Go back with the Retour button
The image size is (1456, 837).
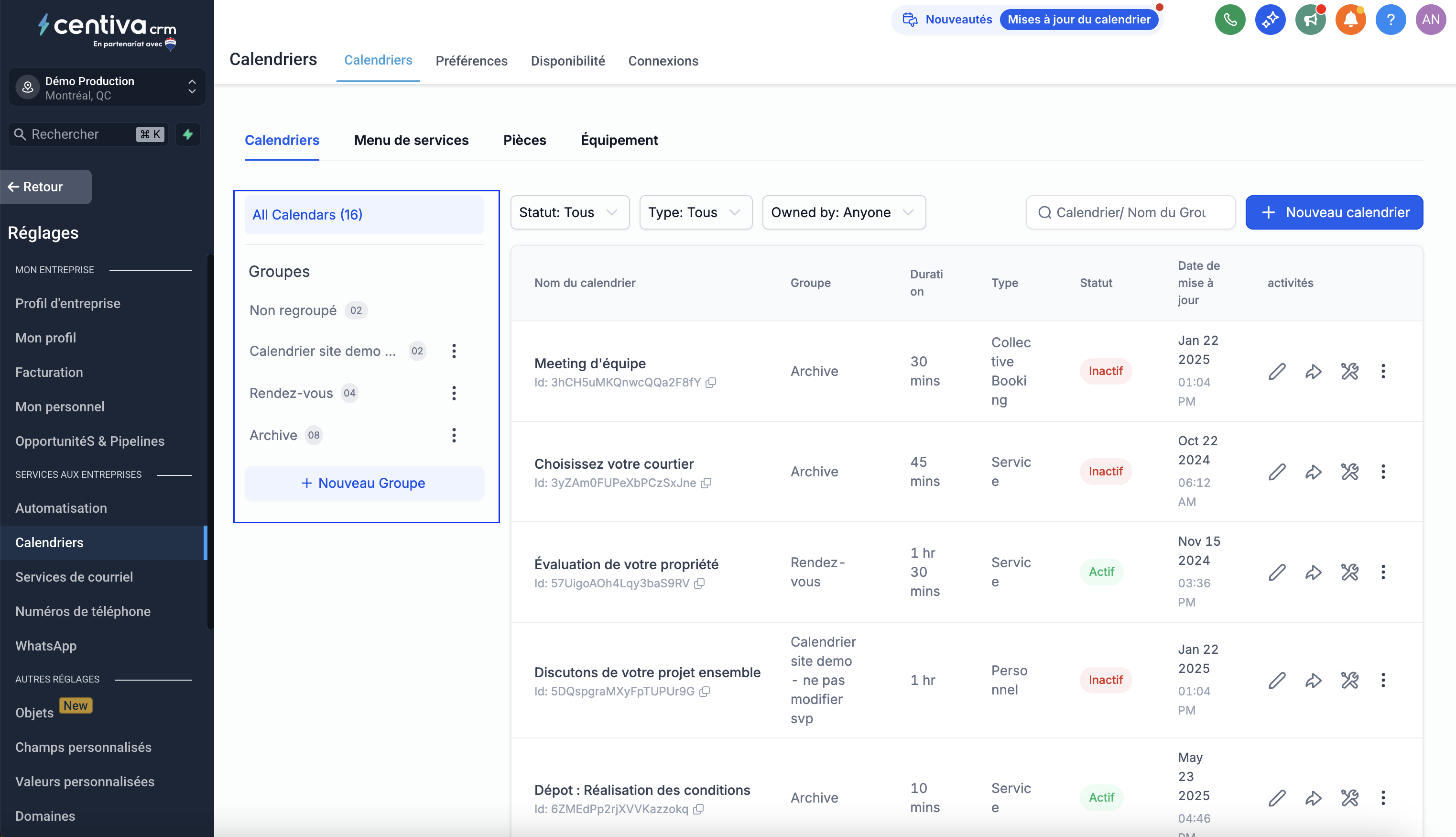click(45, 186)
